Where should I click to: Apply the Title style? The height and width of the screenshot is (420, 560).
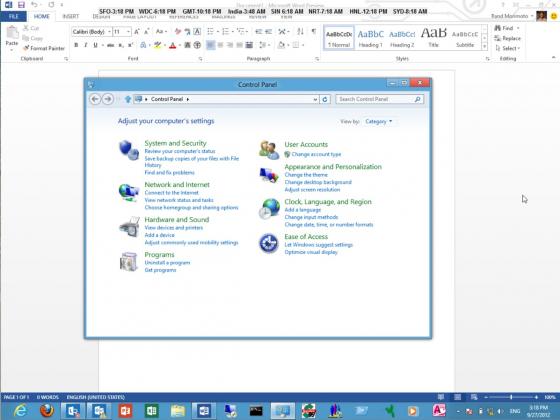[433, 38]
